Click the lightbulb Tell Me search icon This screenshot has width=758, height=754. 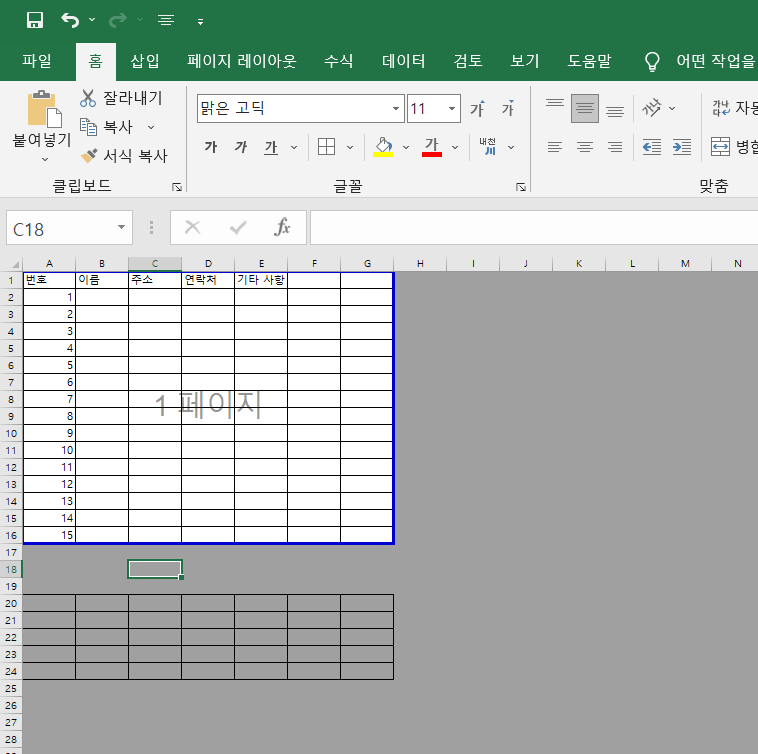[652, 62]
